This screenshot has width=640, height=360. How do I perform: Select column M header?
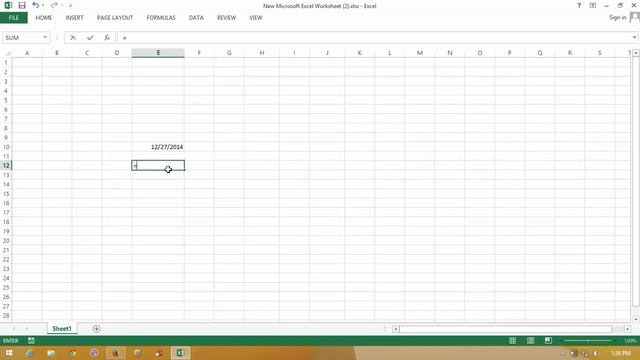point(420,53)
